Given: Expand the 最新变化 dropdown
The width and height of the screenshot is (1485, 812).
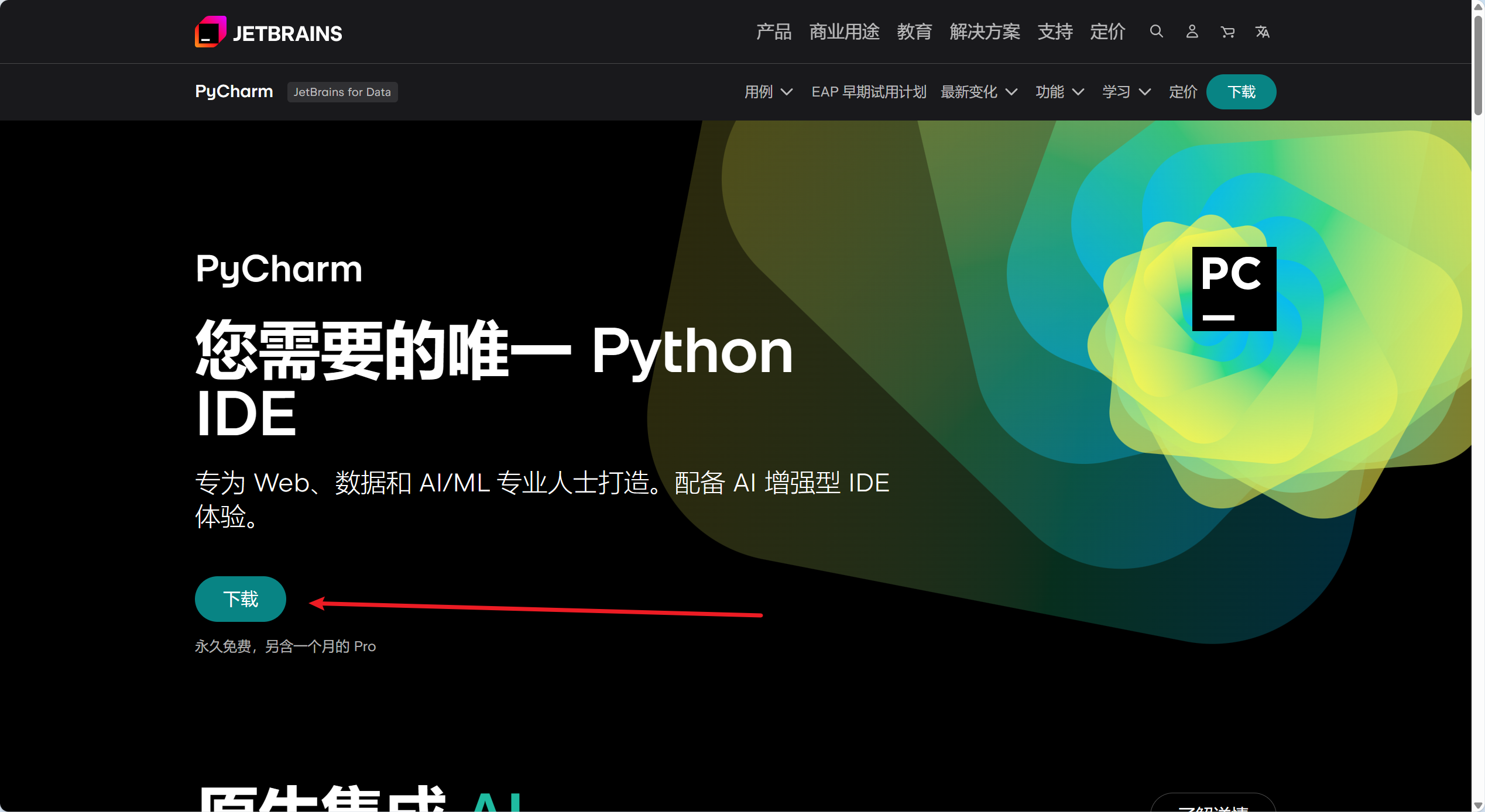Looking at the screenshot, I should point(979,92).
